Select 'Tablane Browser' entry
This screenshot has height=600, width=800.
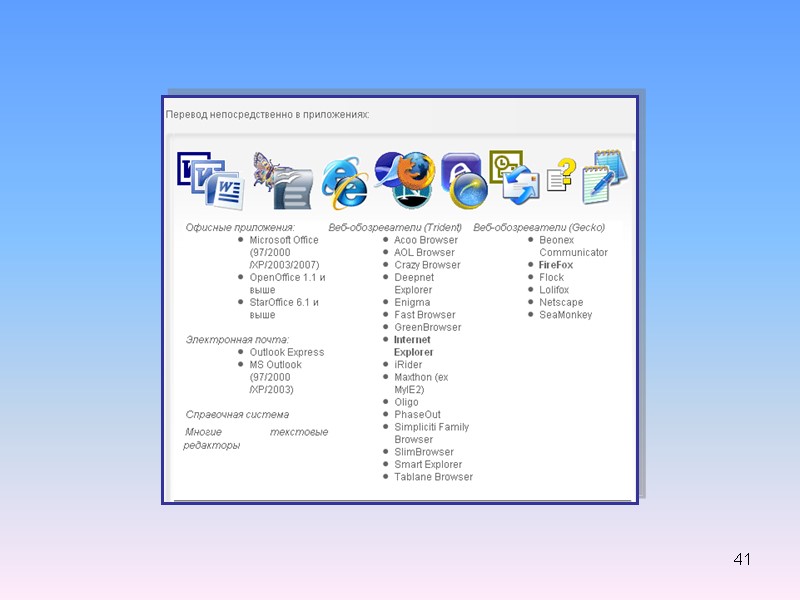coord(433,477)
